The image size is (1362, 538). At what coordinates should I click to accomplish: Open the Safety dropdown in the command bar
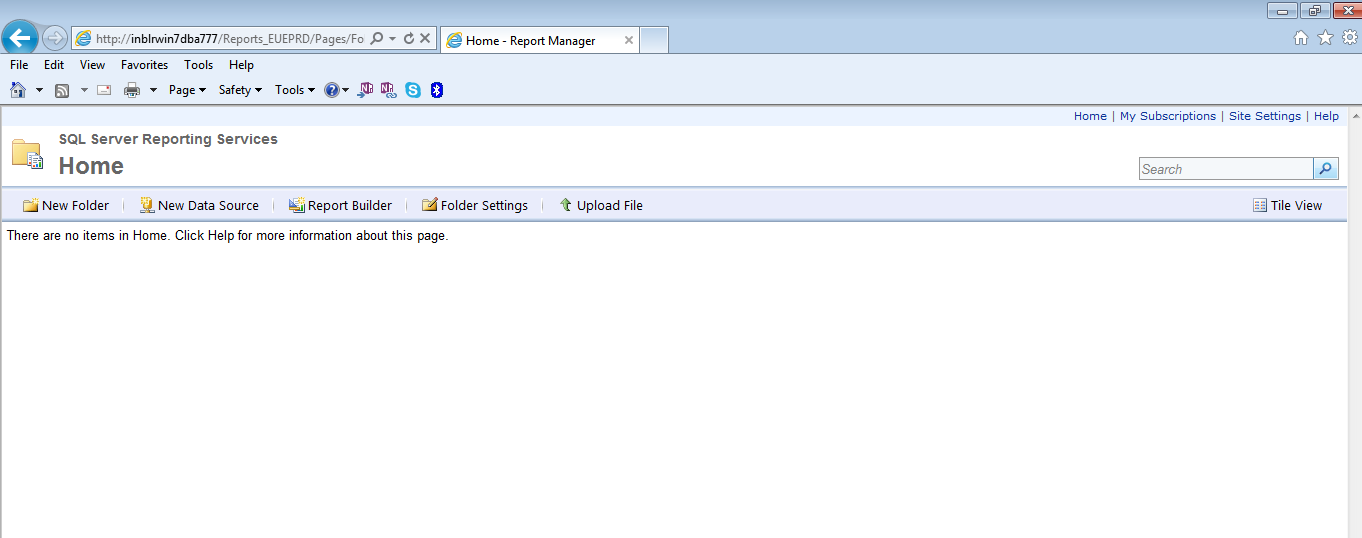click(240, 90)
